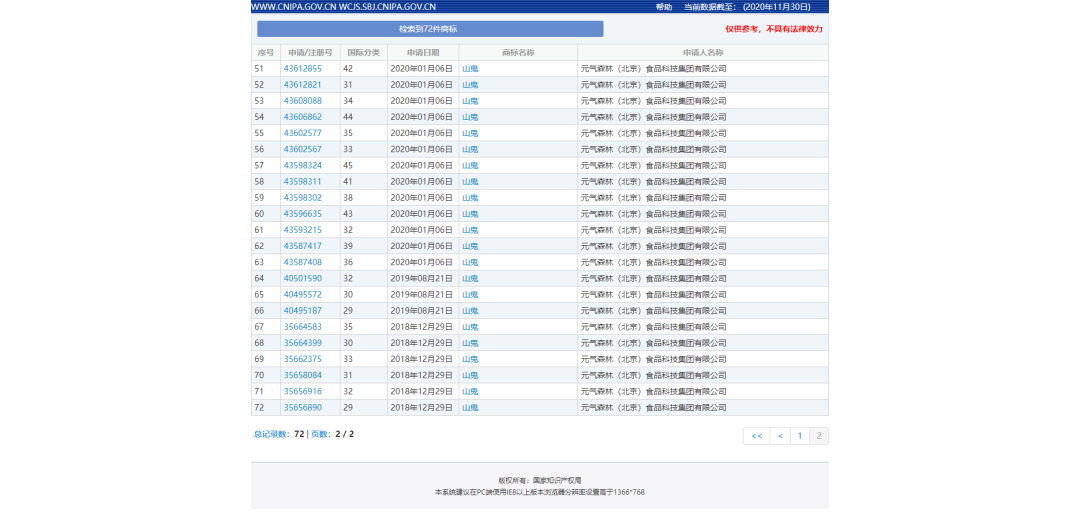Click the 帮助 help link
The image size is (1080, 524).
(x=664, y=7)
